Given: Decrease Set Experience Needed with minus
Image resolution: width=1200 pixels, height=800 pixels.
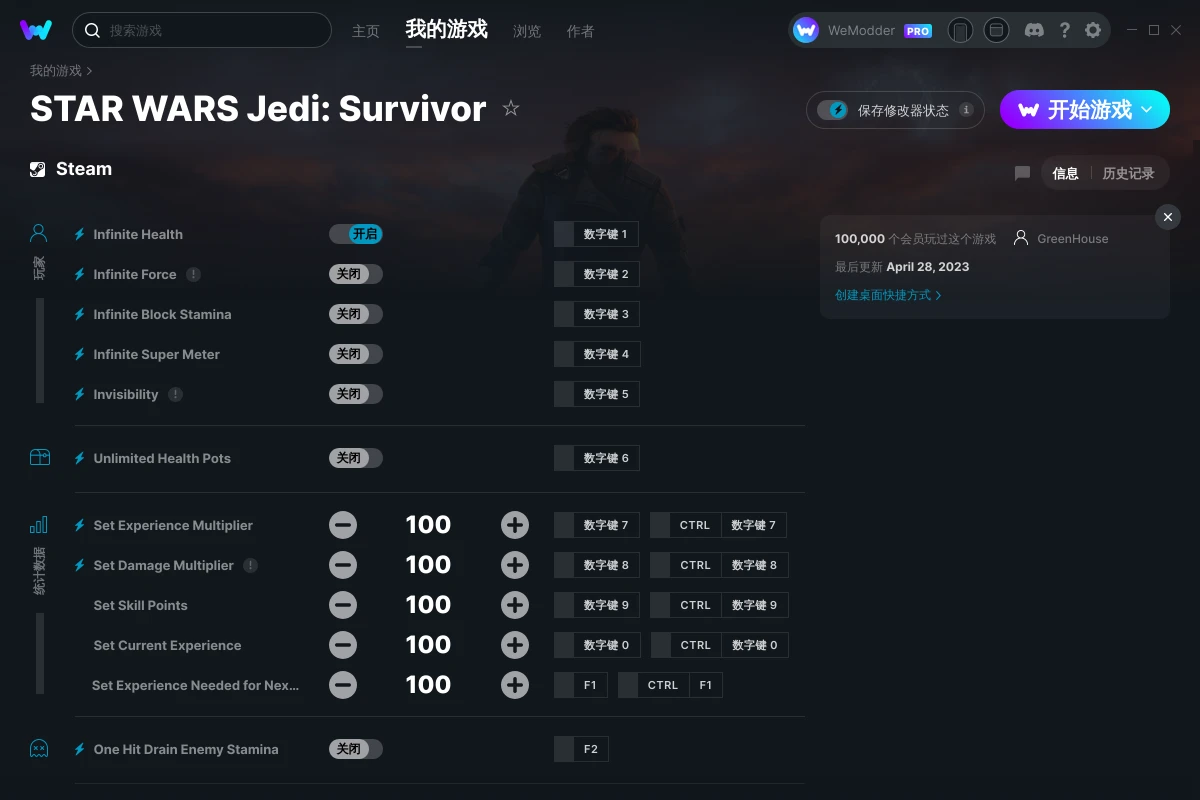Looking at the screenshot, I should 343,685.
